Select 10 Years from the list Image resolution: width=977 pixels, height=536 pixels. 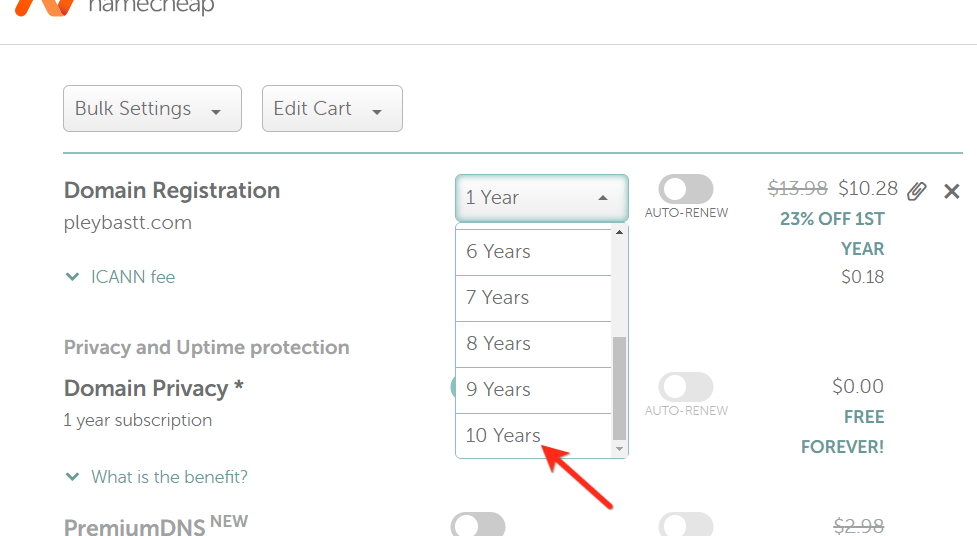pyautogui.click(x=503, y=435)
